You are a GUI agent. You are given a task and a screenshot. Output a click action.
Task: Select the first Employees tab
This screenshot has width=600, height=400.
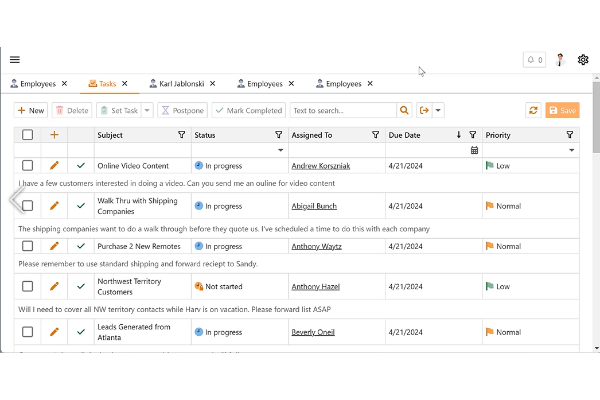(37, 84)
